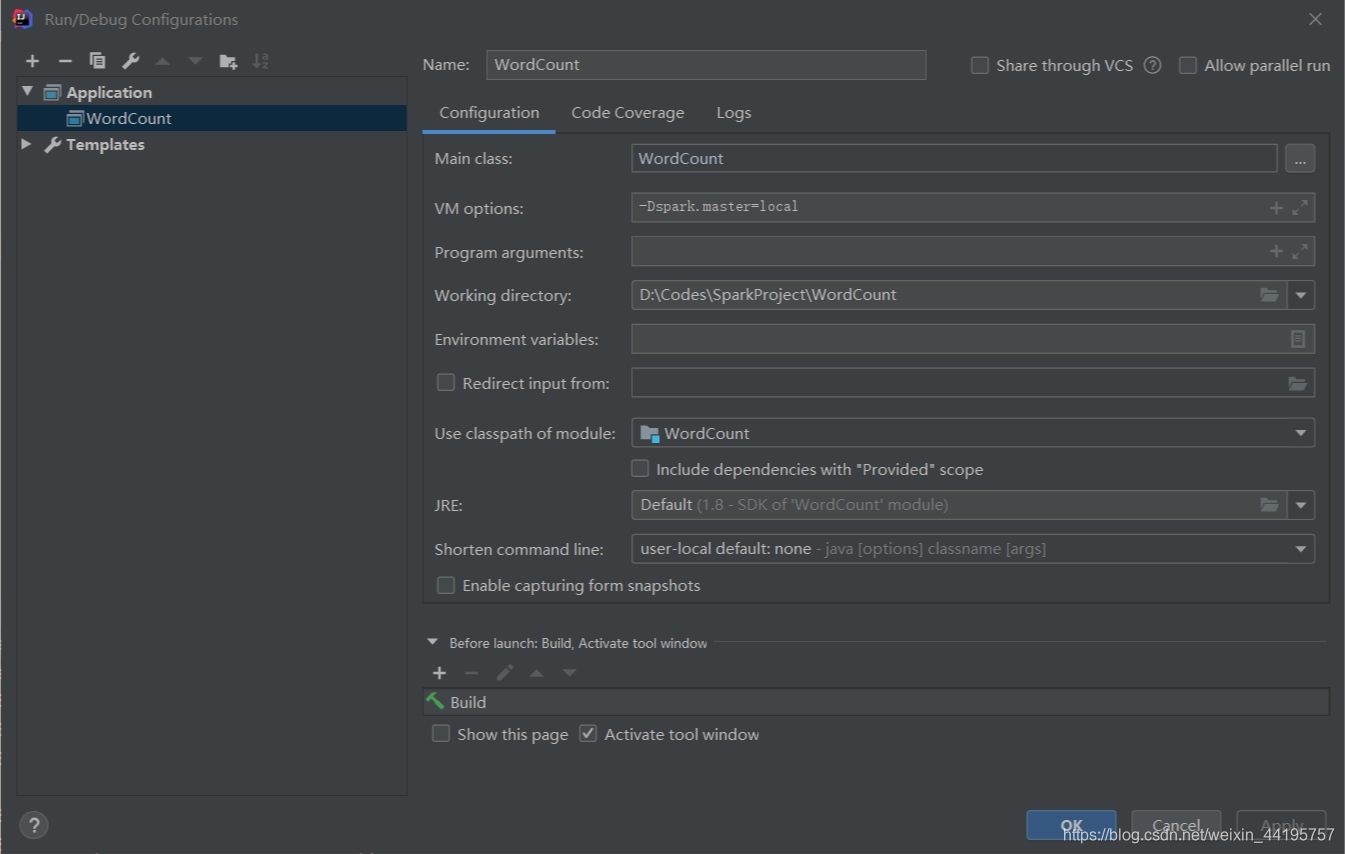This screenshot has height=854, width=1345.
Task: Switch to the Logs tab
Action: coord(734,113)
